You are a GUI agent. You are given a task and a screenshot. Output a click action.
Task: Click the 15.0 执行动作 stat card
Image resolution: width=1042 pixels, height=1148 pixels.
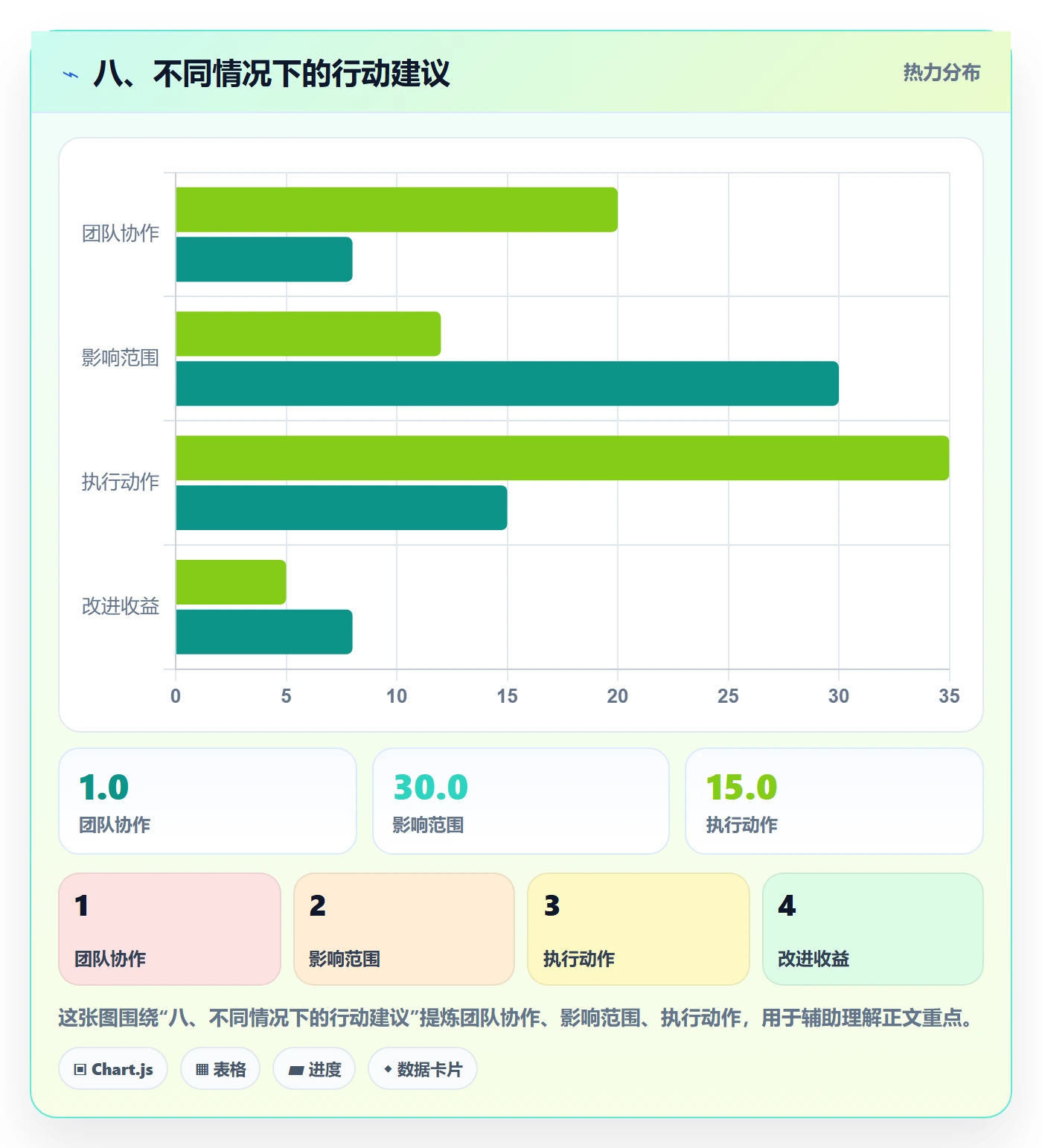point(834,801)
